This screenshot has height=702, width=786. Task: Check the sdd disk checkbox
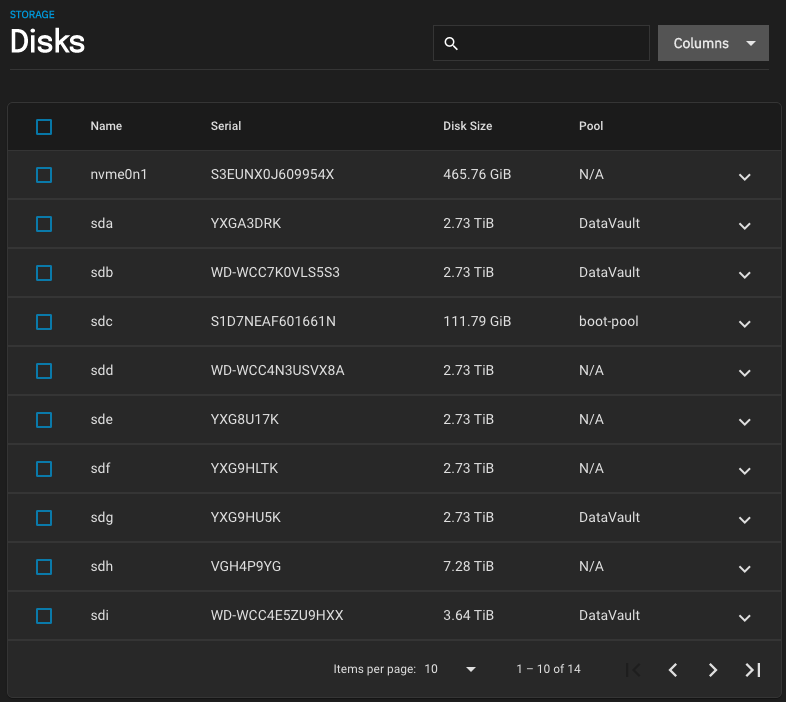[x=44, y=371]
